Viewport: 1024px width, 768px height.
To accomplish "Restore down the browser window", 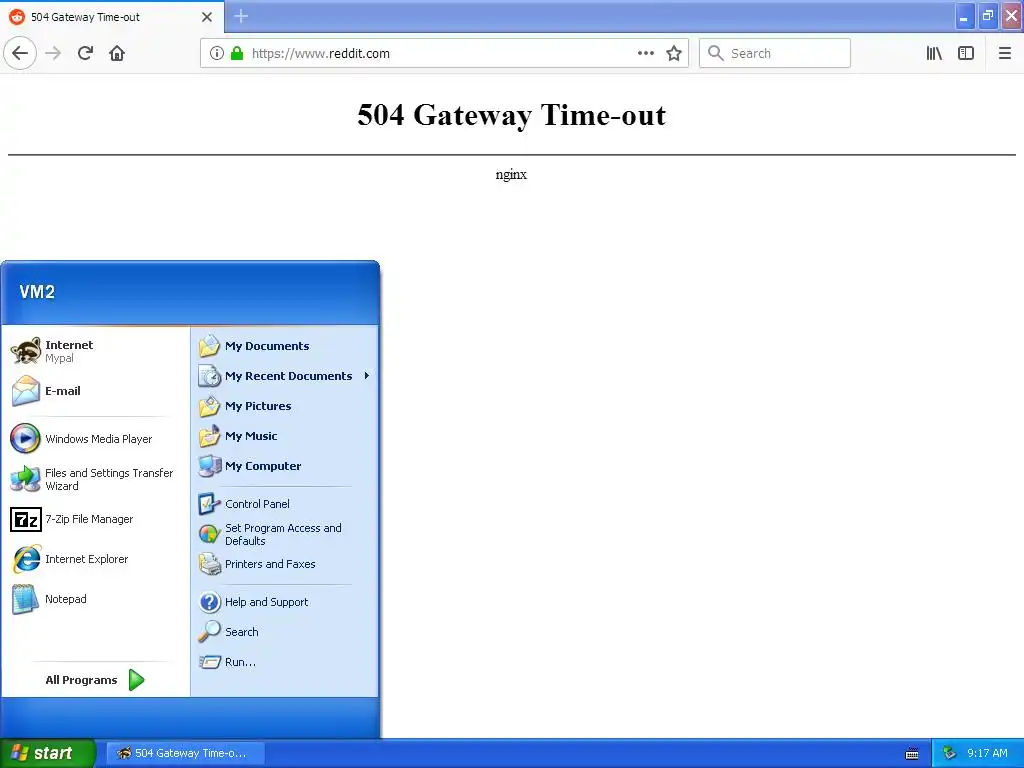I will tap(988, 16).
